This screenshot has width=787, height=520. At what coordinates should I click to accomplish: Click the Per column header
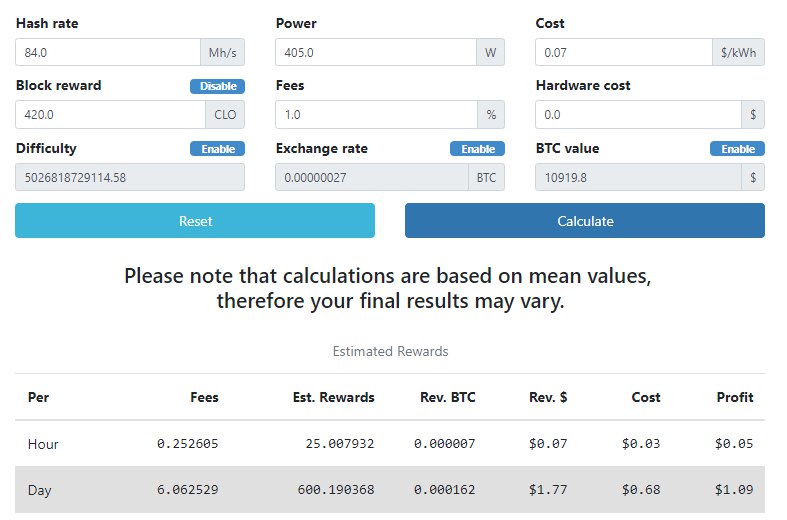pos(38,397)
